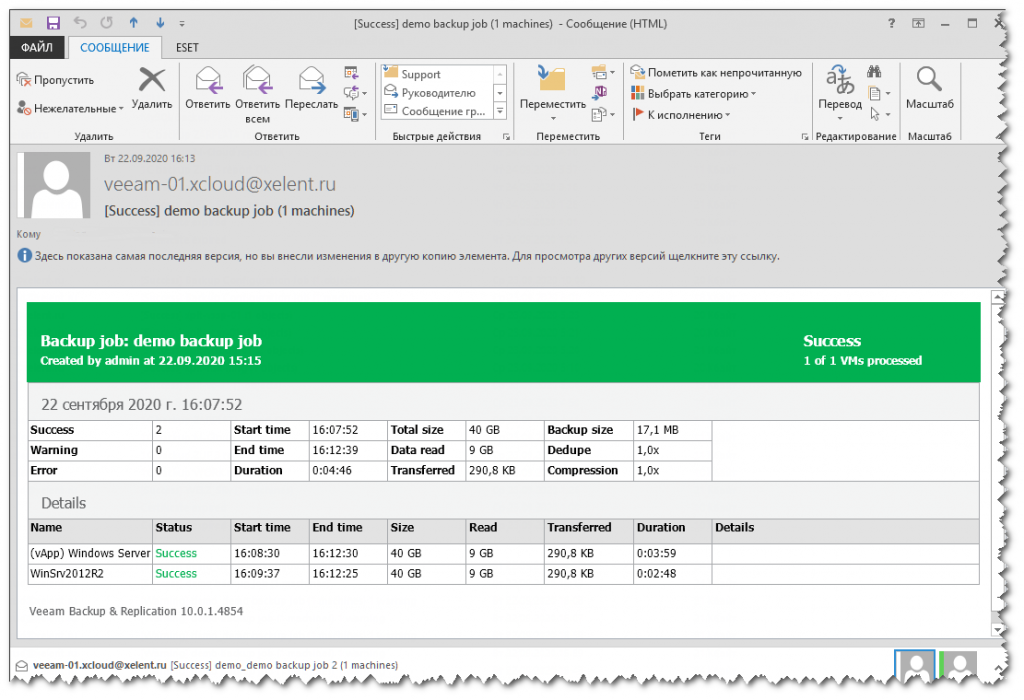Select Руководителю quick step
Image resolution: width=1024 pixels, height=700 pixels.
(x=436, y=93)
